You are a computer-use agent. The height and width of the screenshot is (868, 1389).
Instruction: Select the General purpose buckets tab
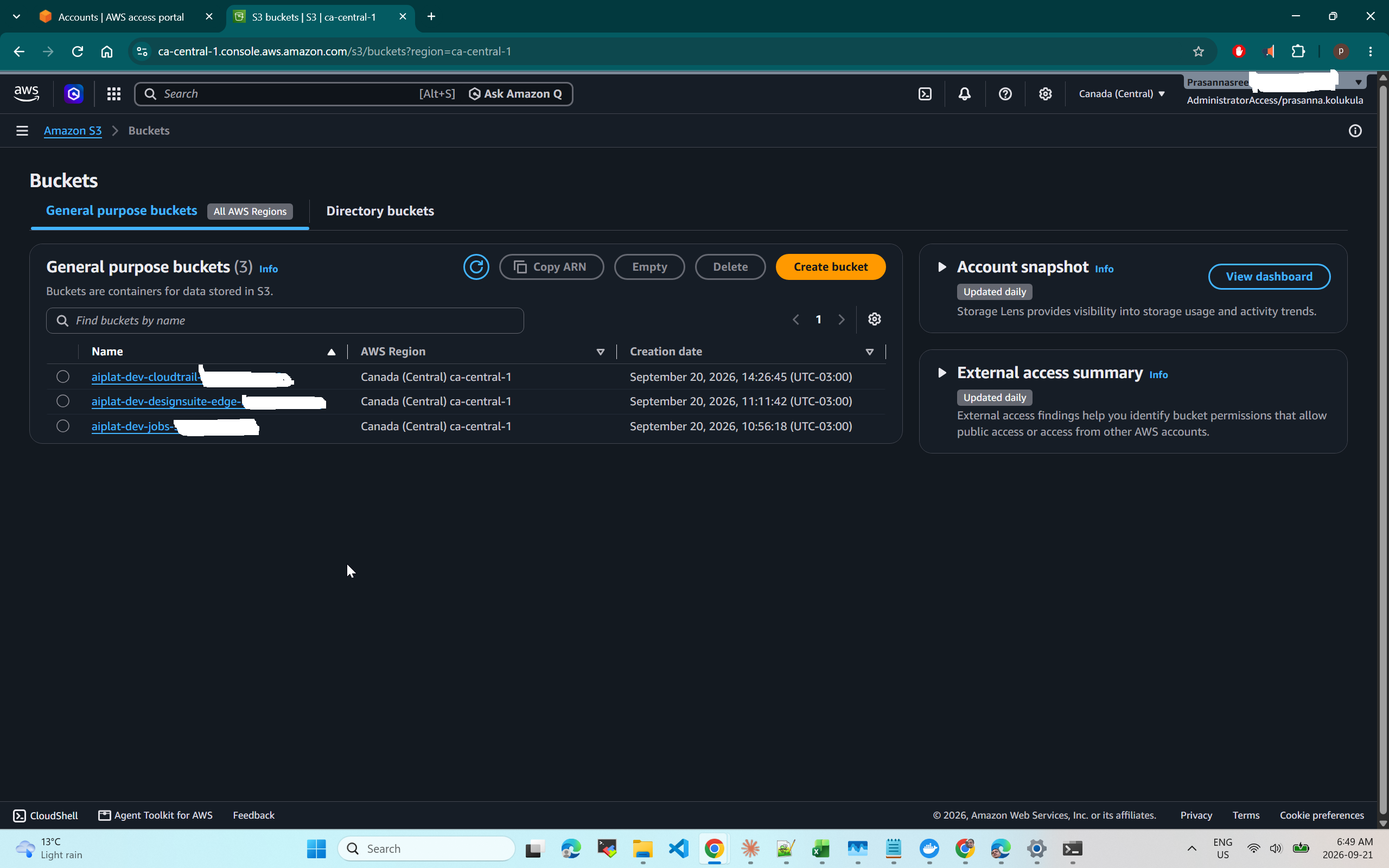coord(122,210)
